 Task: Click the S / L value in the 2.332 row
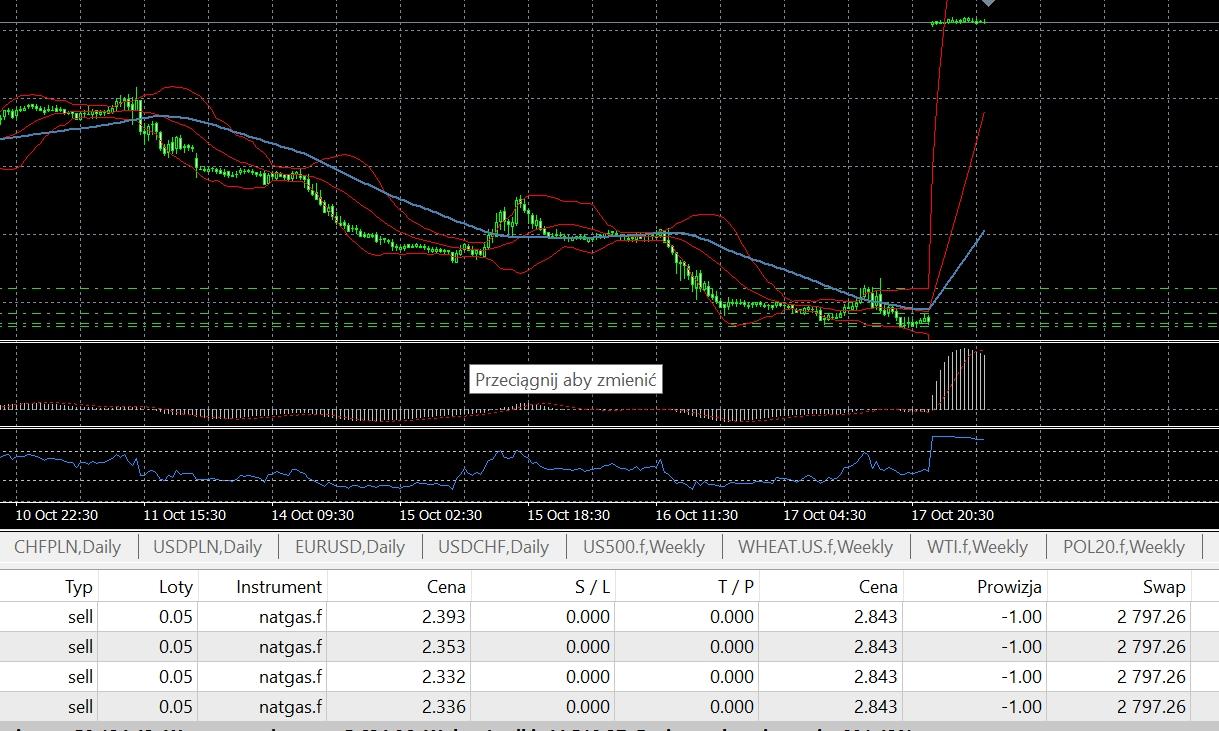588,677
